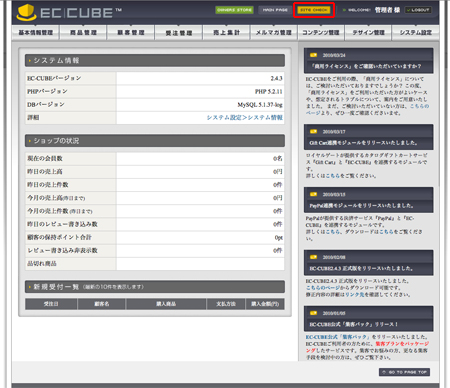Click EC-CUBE2.4.3 正式版 news headline
Viewport: 450px width, 388px height.
coord(361,268)
